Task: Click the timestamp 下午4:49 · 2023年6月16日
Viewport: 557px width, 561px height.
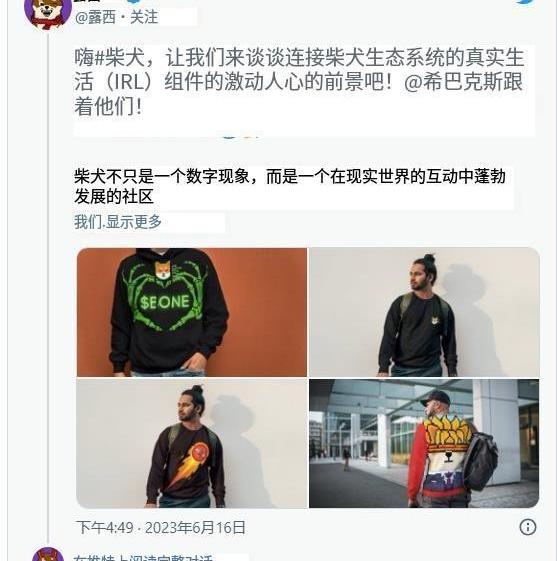Action: coord(161,528)
